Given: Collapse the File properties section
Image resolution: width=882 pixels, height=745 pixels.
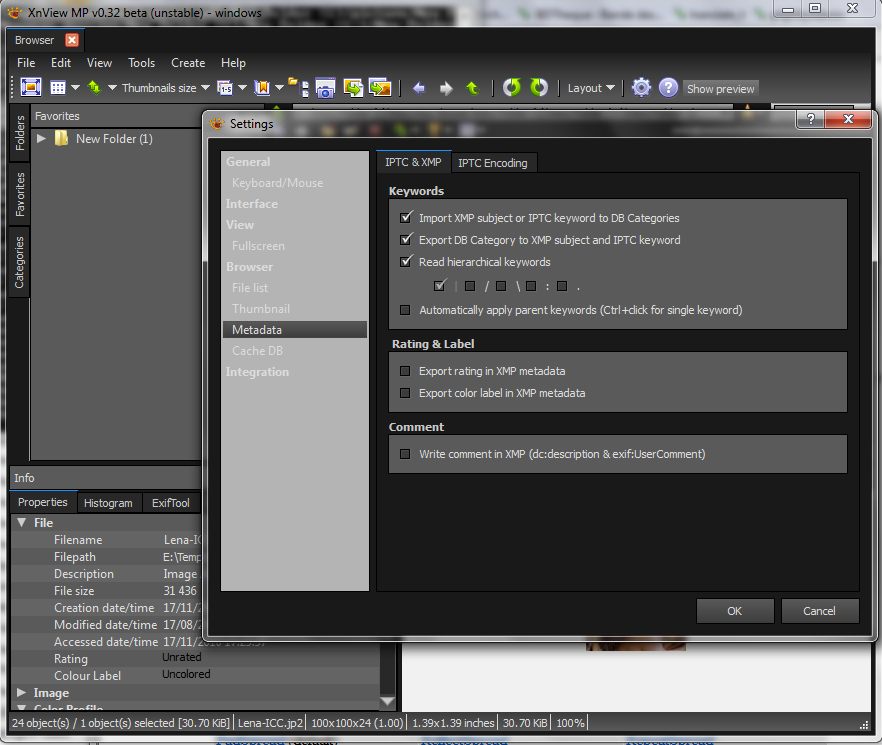Looking at the screenshot, I should click(22, 522).
